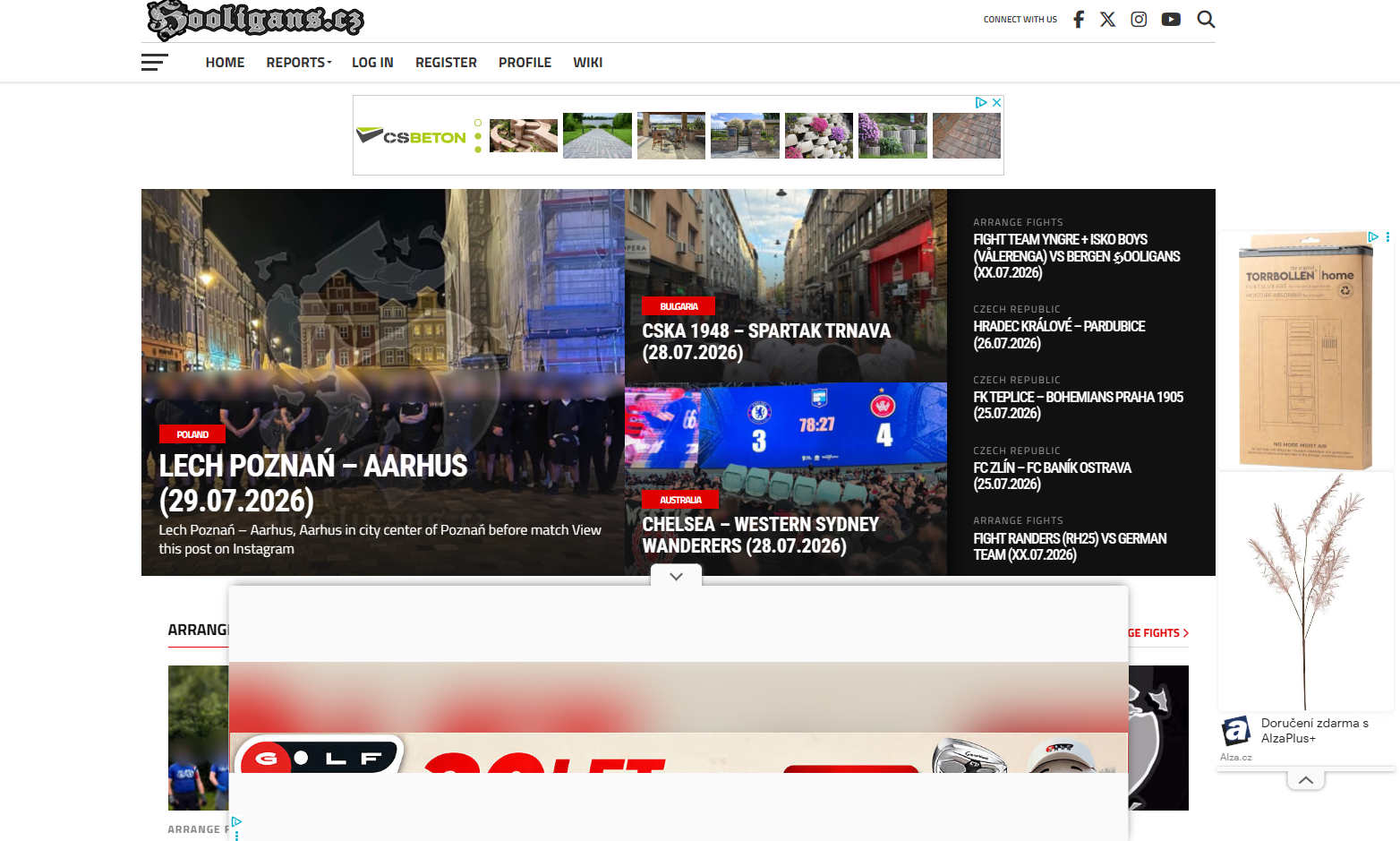Click the AdChoices icon on bottom ad
This screenshot has width=1400, height=841.
click(236, 821)
